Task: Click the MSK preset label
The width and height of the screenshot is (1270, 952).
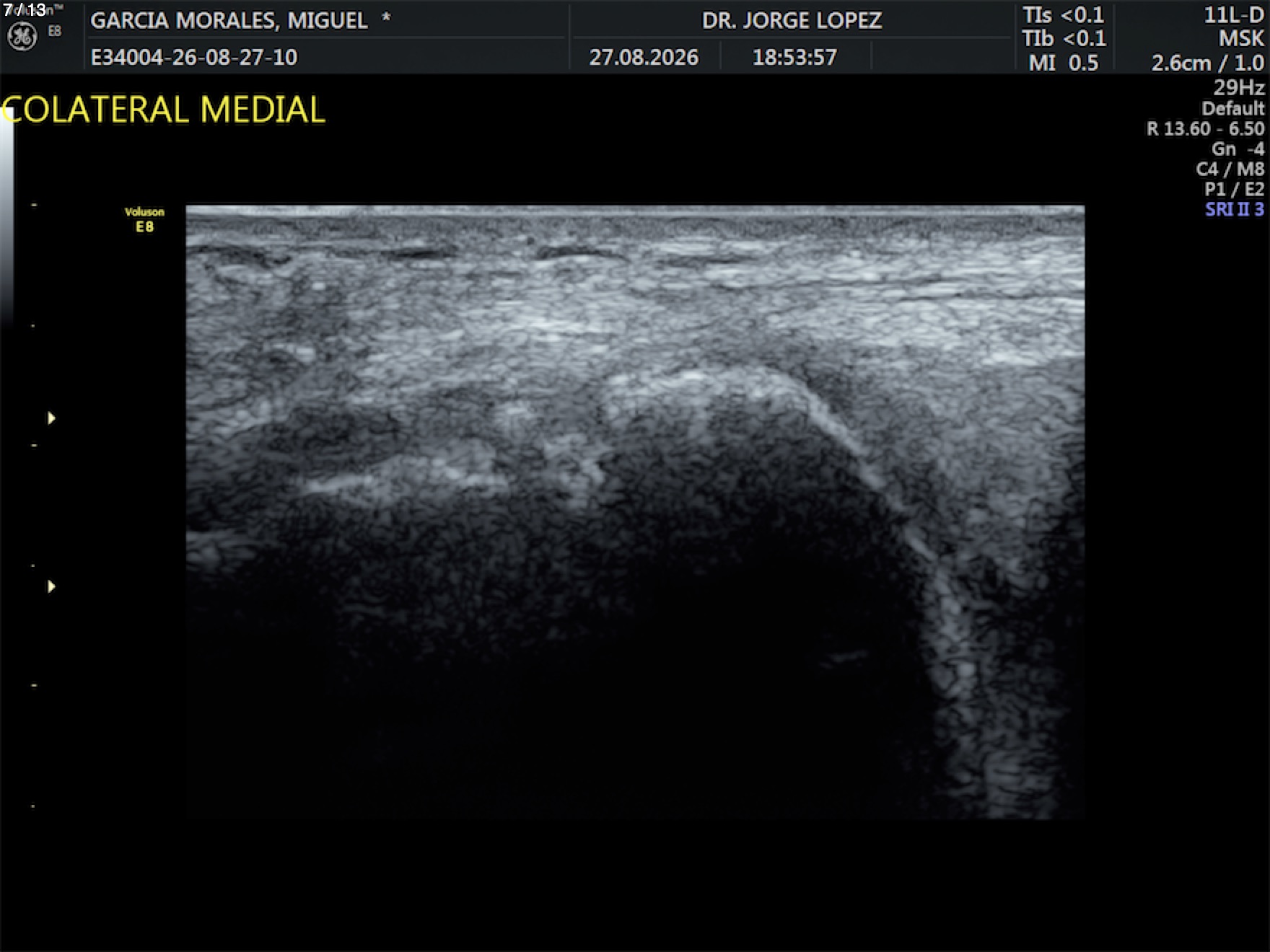Action: point(1241,38)
